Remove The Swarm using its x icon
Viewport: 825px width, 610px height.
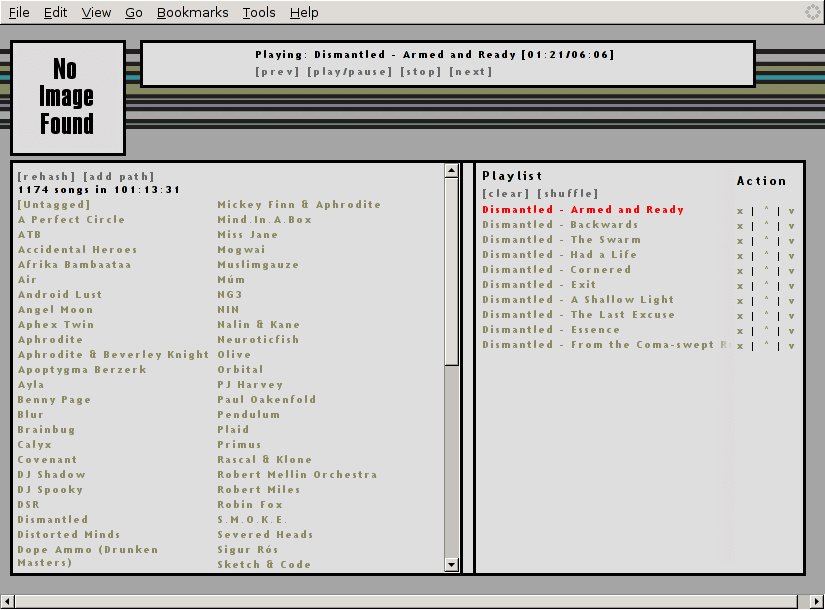pos(740,241)
